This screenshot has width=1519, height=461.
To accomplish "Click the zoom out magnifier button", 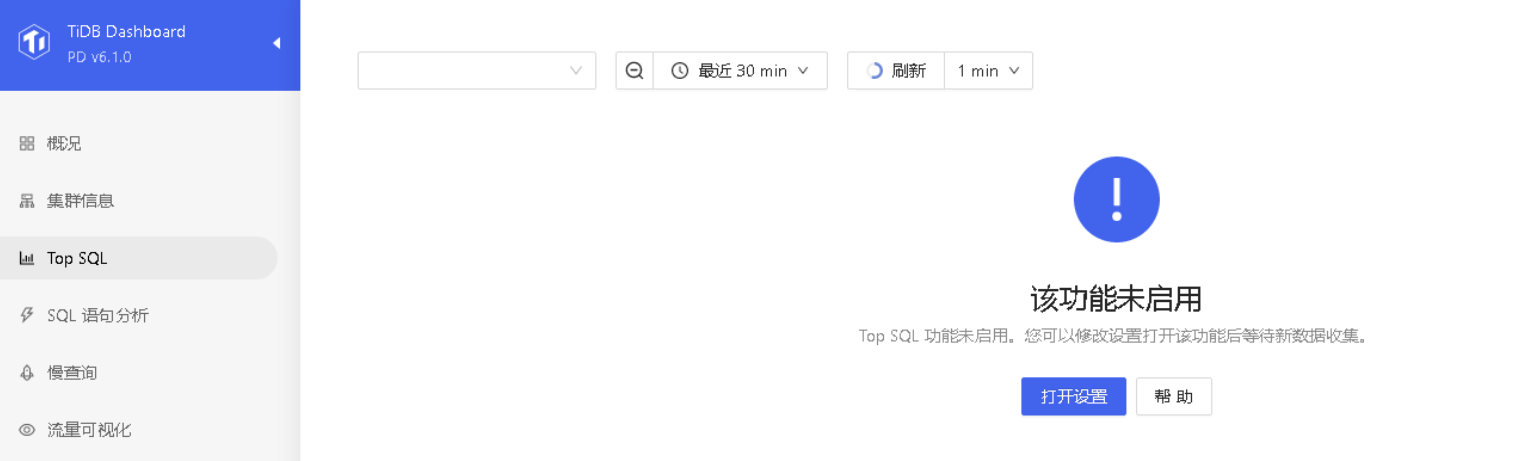I will 634,71.
